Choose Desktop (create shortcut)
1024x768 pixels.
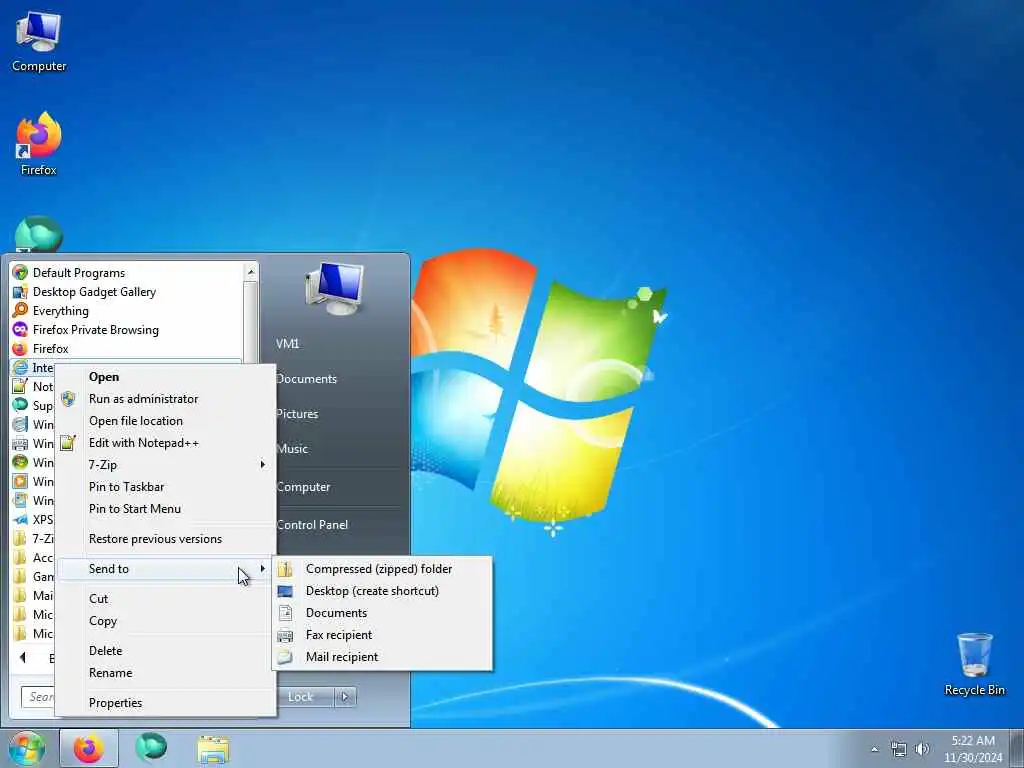tap(382, 591)
